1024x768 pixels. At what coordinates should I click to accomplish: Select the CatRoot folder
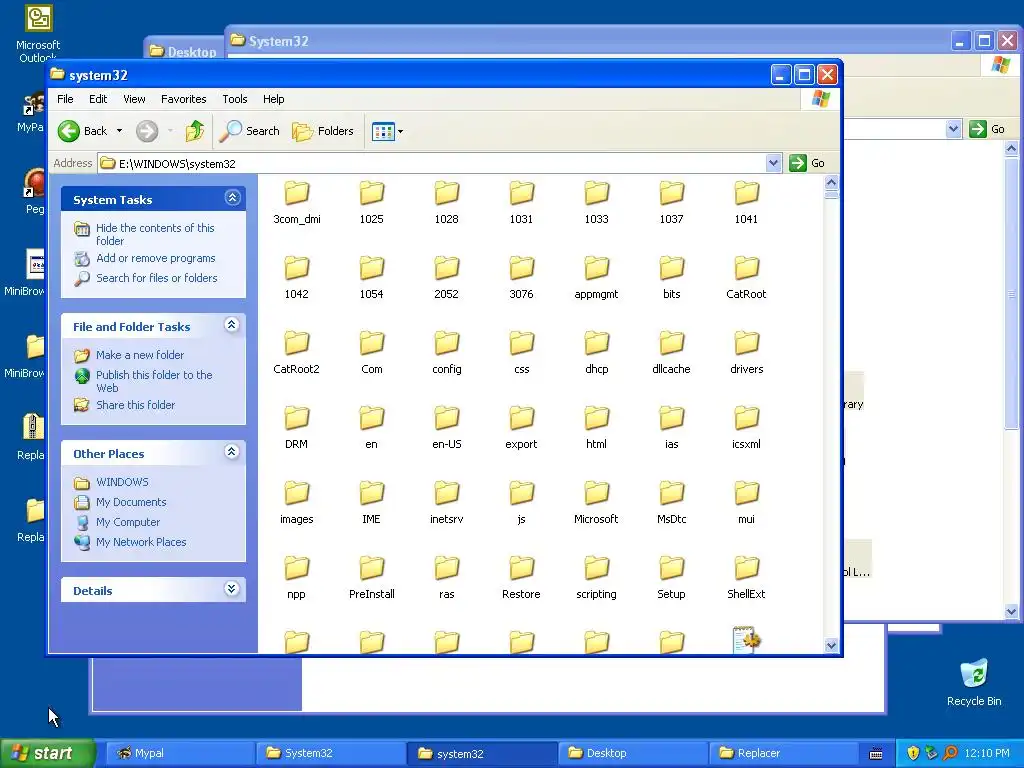point(746,278)
